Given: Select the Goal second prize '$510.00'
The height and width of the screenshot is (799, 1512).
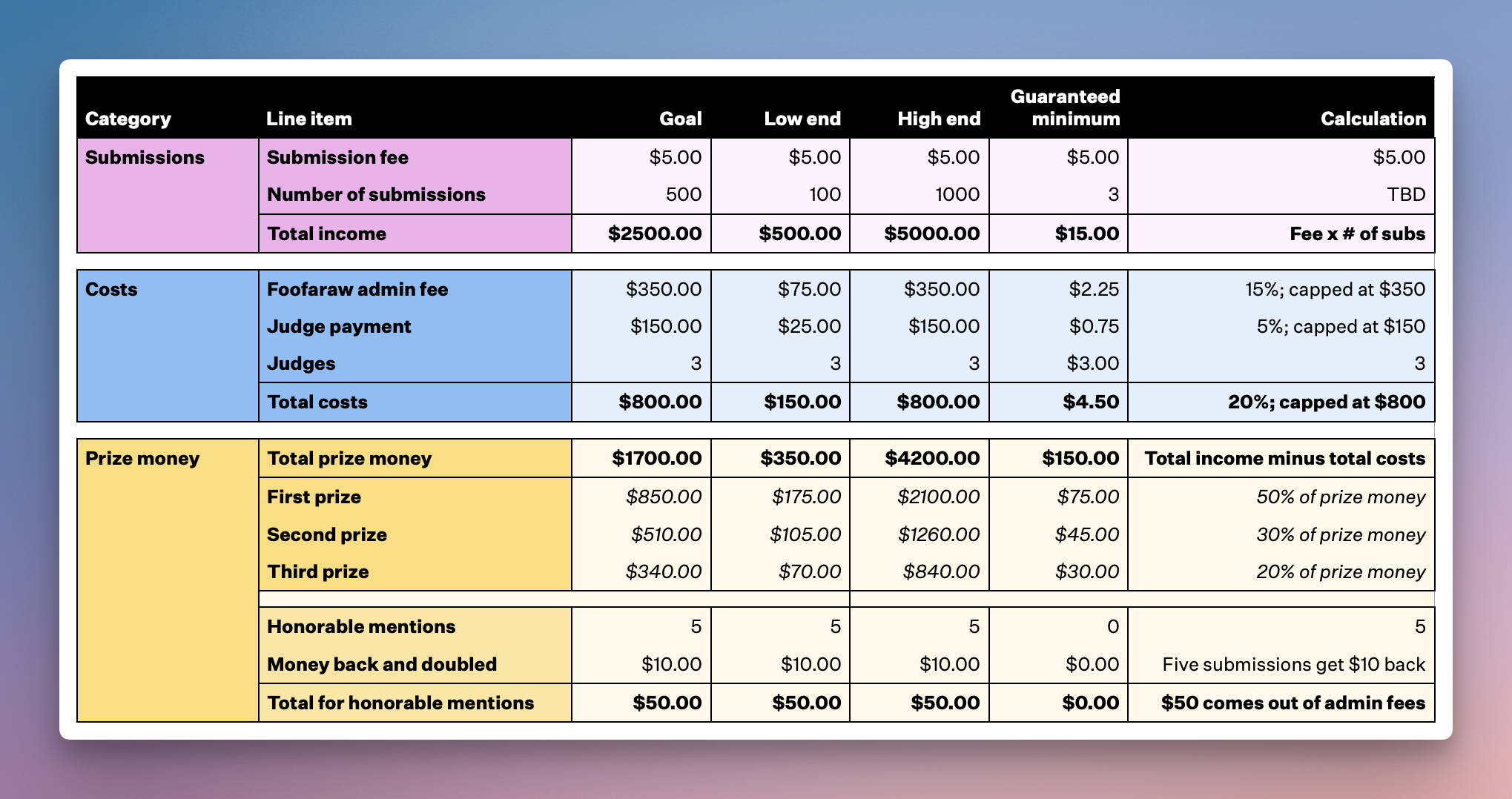Looking at the screenshot, I should tap(666, 534).
